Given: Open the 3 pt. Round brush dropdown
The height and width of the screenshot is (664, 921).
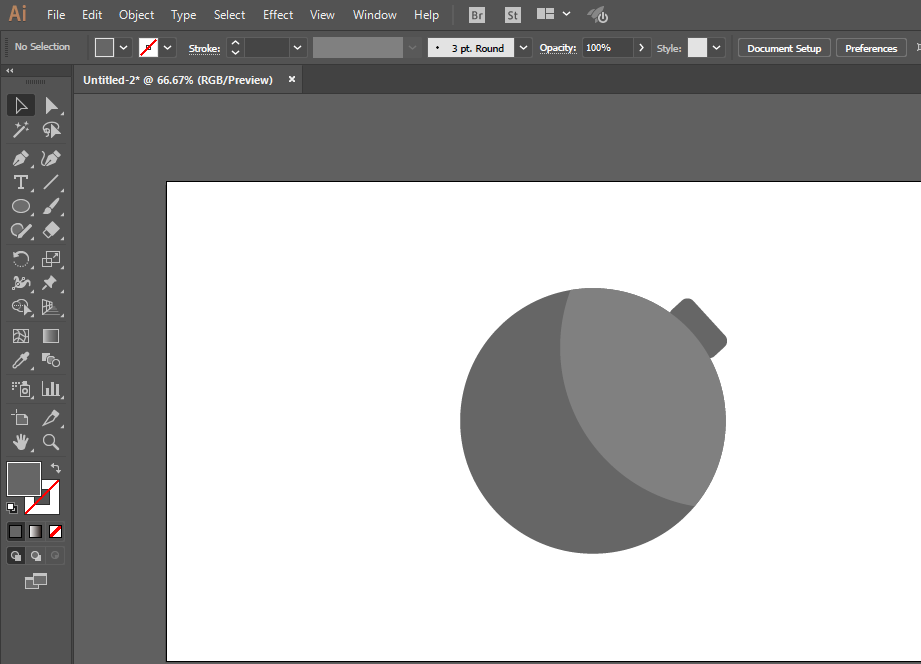Looking at the screenshot, I should pos(523,48).
